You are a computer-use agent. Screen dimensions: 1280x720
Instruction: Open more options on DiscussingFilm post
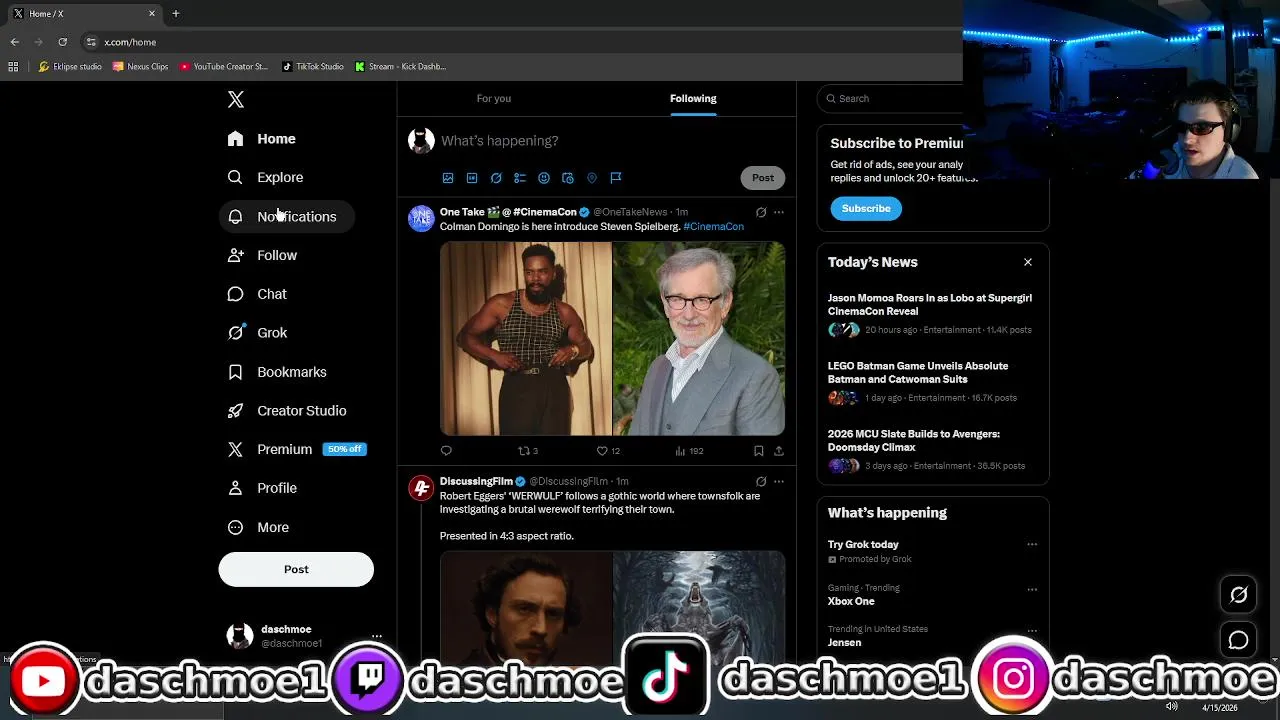pos(779,482)
